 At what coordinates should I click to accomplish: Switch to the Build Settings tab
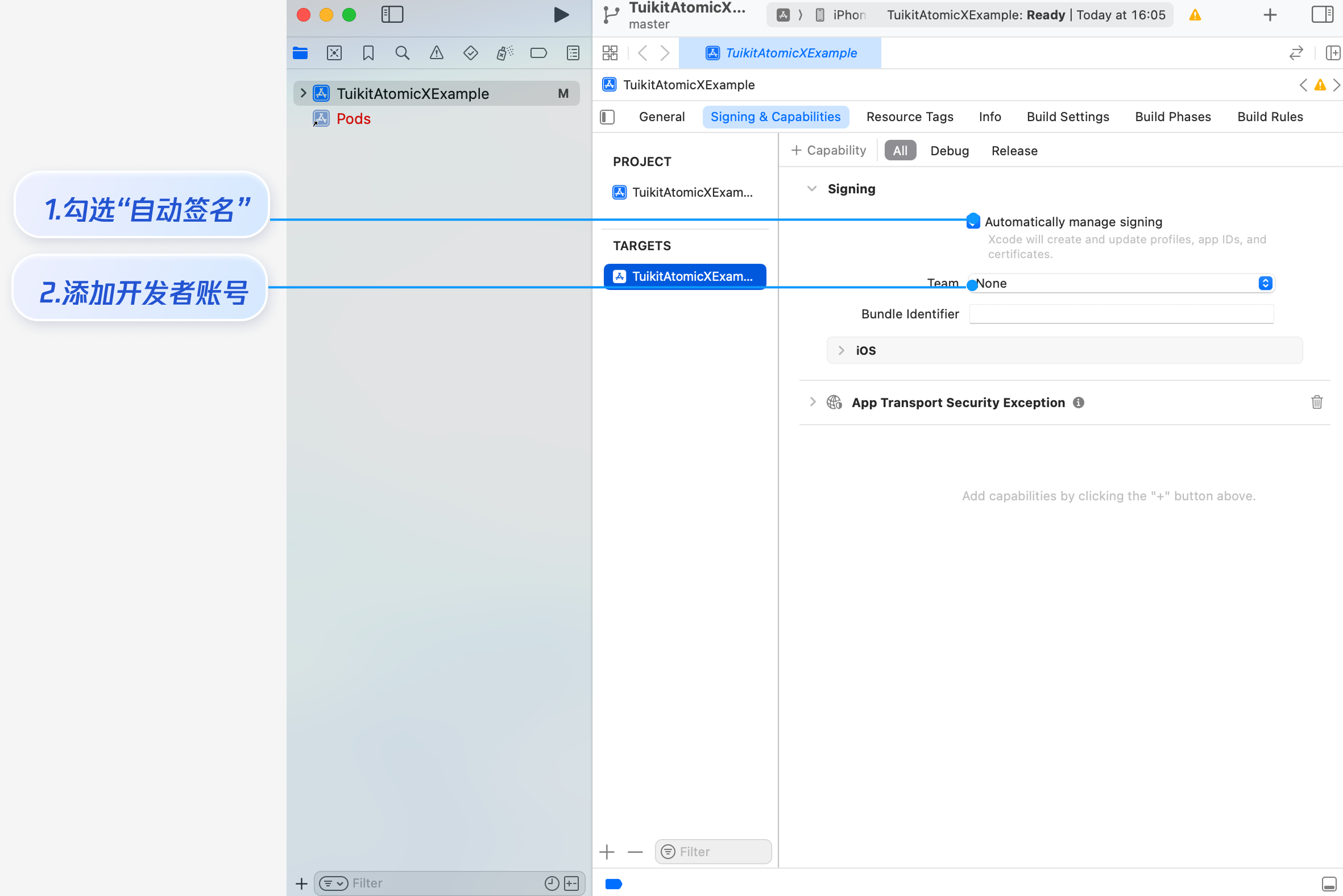pyautogui.click(x=1068, y=117)
